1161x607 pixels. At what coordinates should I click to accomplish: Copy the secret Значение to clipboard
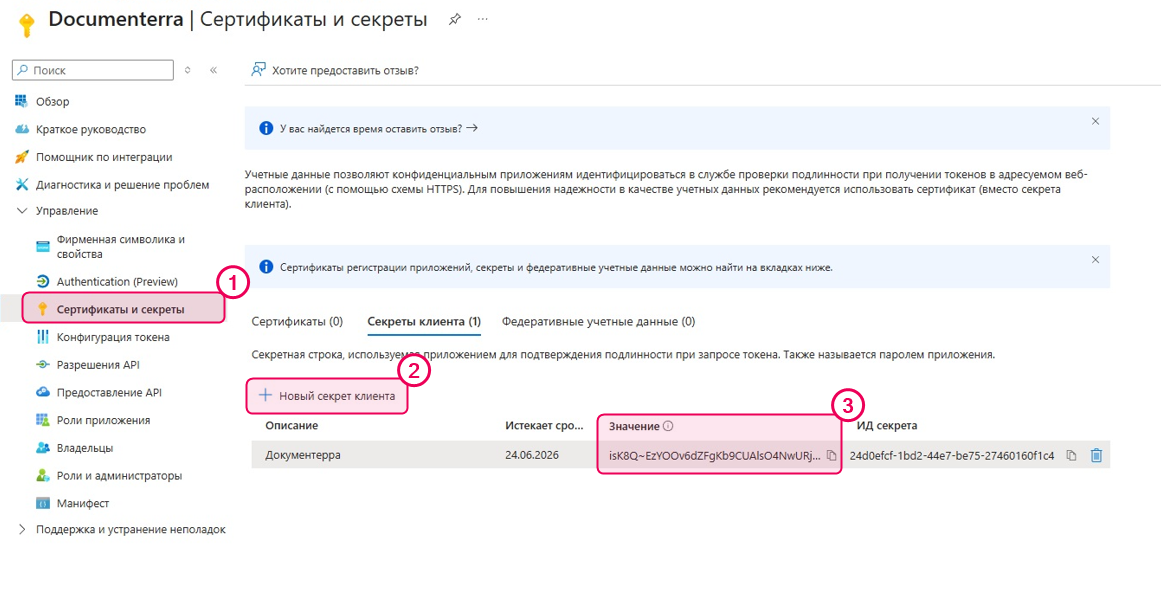[x=832, y=455]
